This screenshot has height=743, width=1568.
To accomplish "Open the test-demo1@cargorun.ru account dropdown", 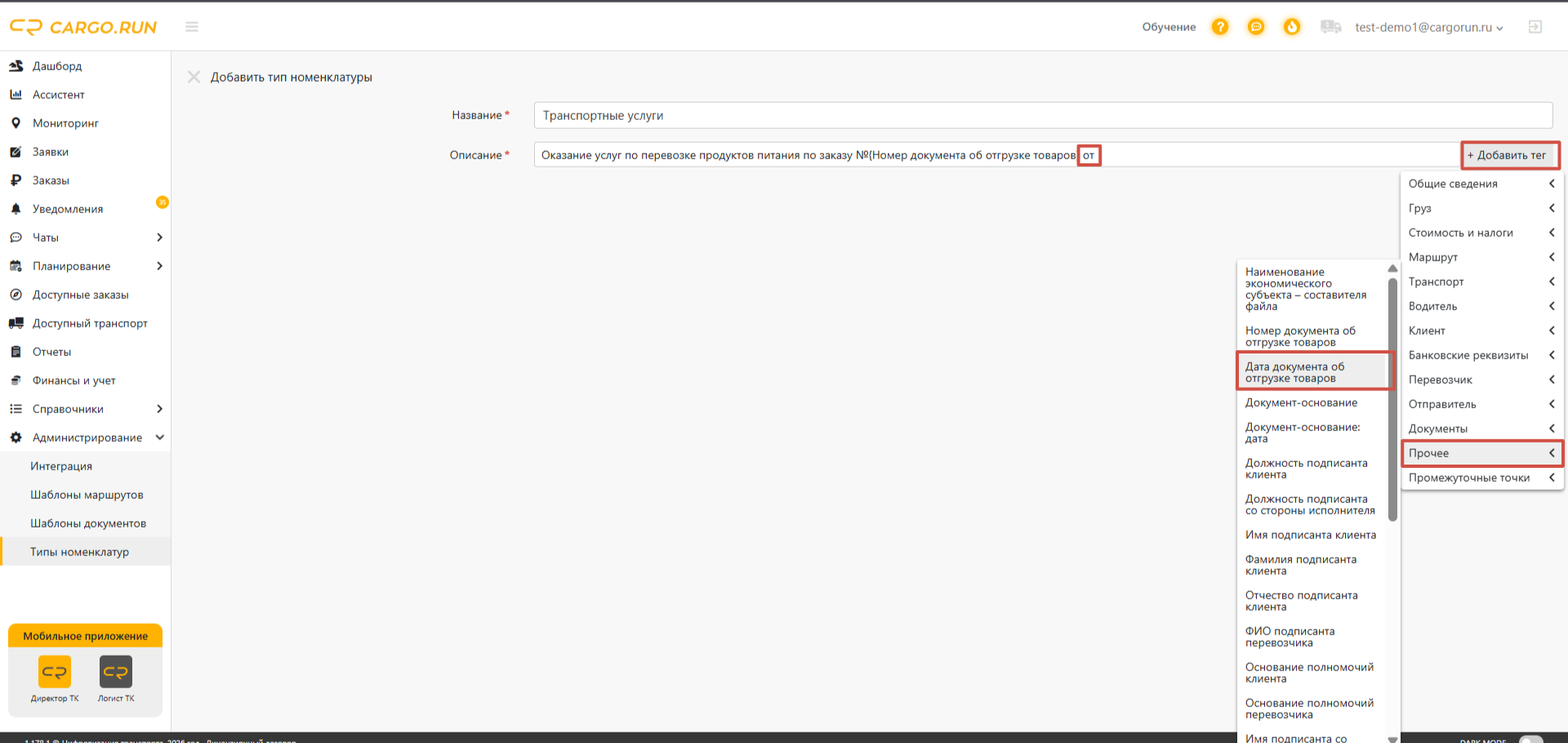I will coord(1428,27).
